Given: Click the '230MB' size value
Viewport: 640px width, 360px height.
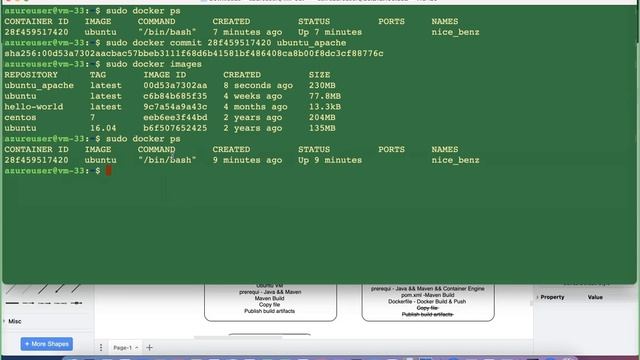Looking at the screenshot, I should [322, 86].
